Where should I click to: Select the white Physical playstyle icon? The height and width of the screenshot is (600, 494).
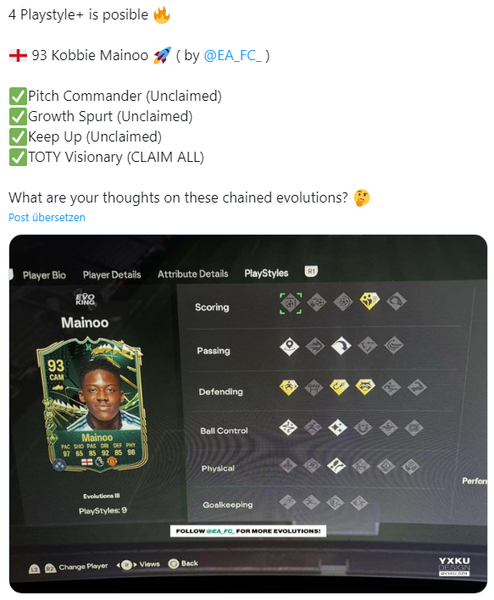[x=336, y=465]
